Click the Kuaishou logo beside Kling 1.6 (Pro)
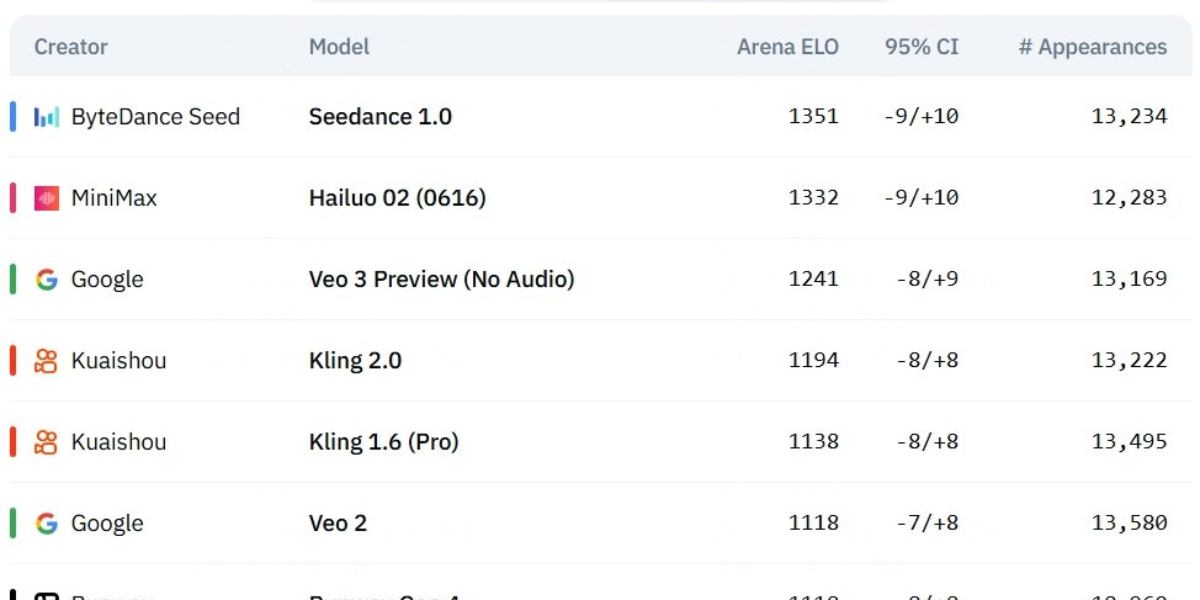The height and width of the screenshot is (600, 1200). click(x=47, y=442)
